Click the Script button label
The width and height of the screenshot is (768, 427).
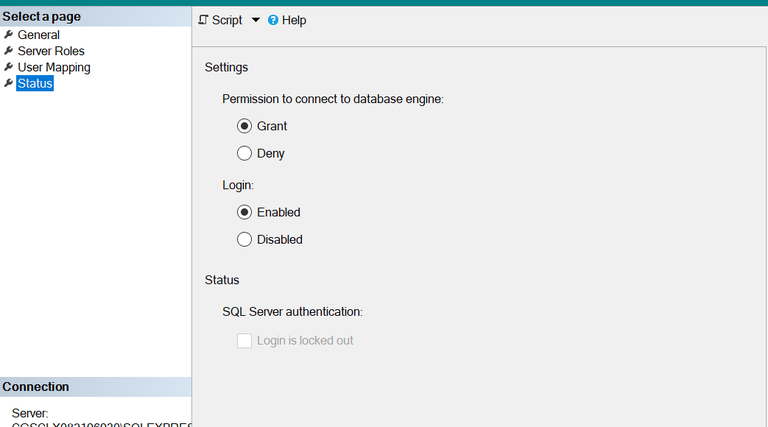click(x=227, y=20)
